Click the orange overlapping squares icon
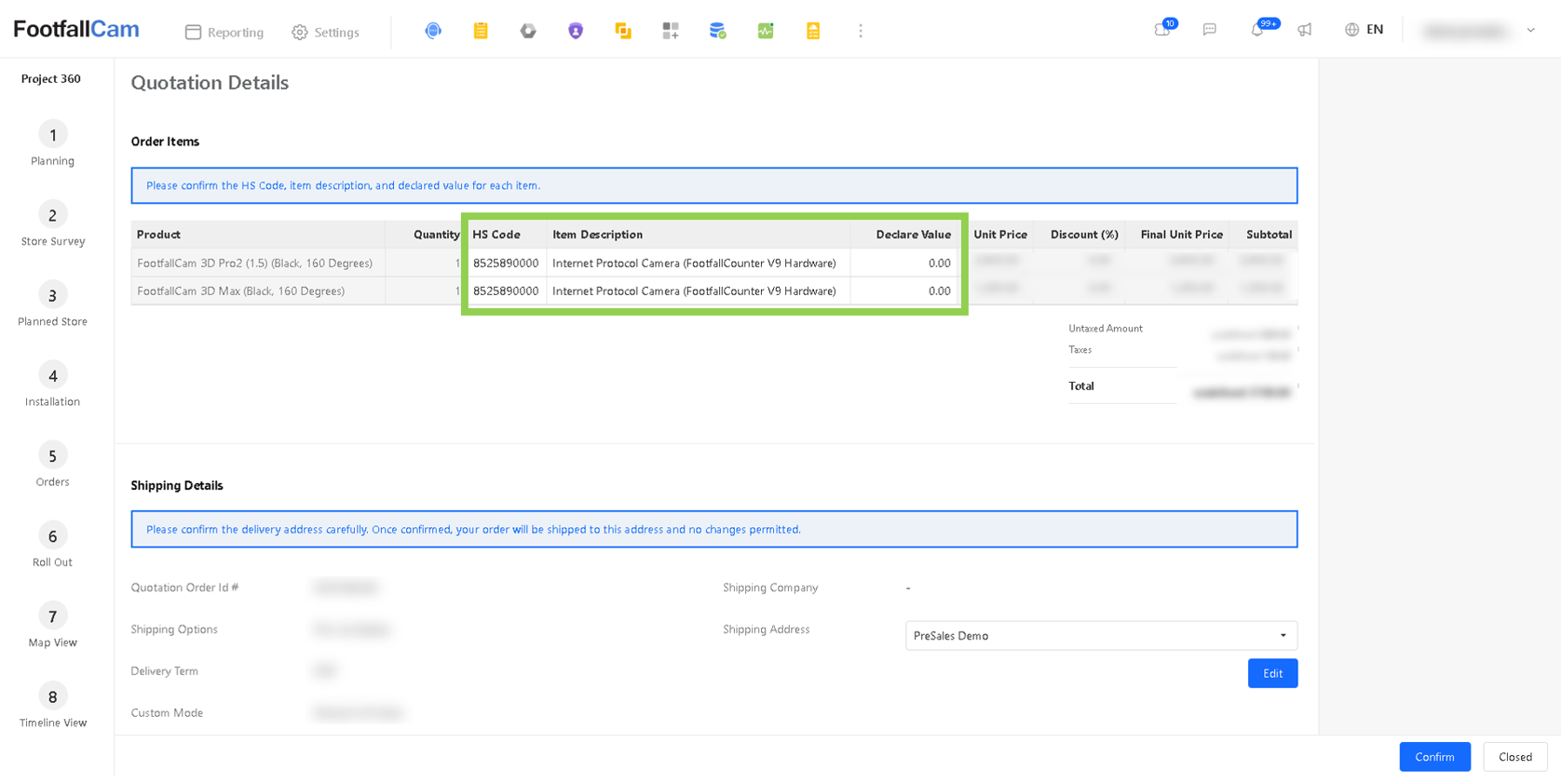The height and width of the screenshot is (784, 1562). [x=623, y=31]
